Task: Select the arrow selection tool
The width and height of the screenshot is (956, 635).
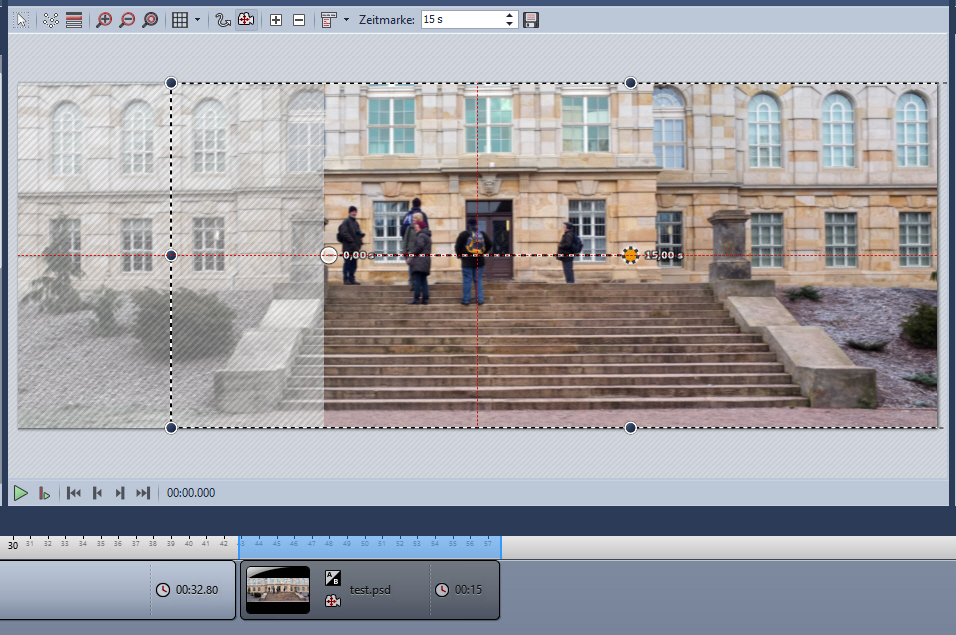Action: tap(21, 20)
